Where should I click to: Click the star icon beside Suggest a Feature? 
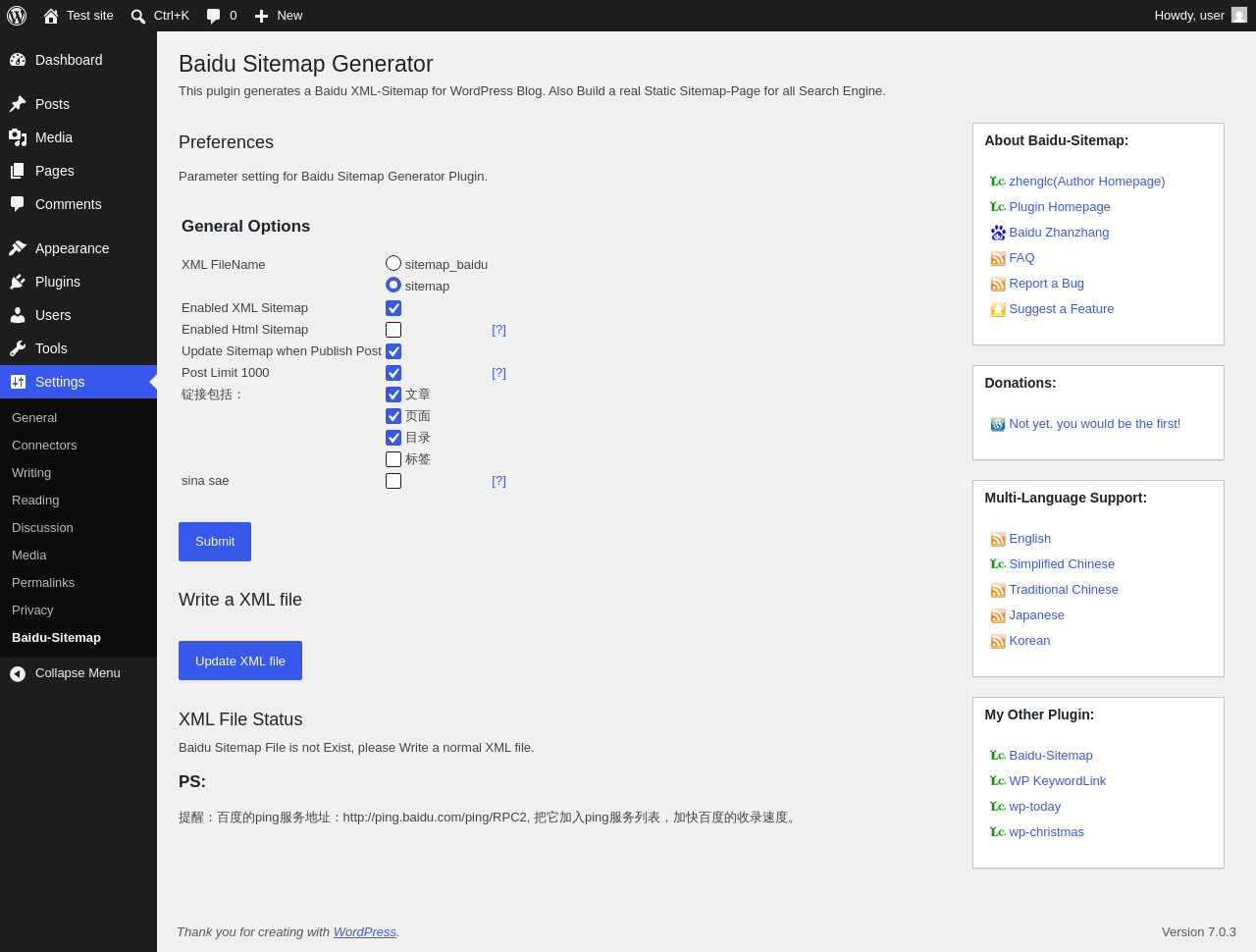(998, 309)
